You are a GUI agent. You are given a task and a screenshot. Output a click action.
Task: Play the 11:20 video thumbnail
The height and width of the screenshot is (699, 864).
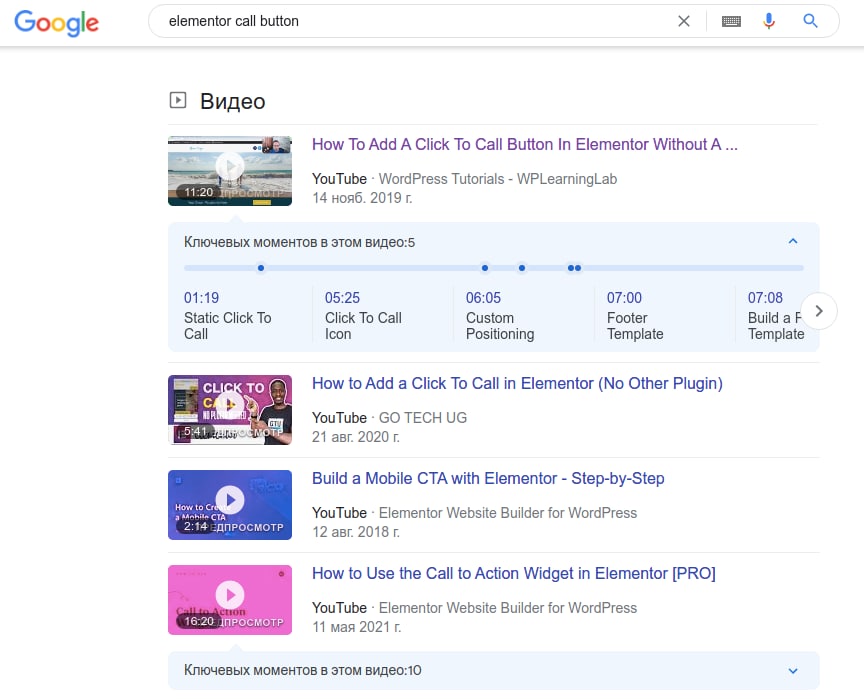[x=230, y=171]
